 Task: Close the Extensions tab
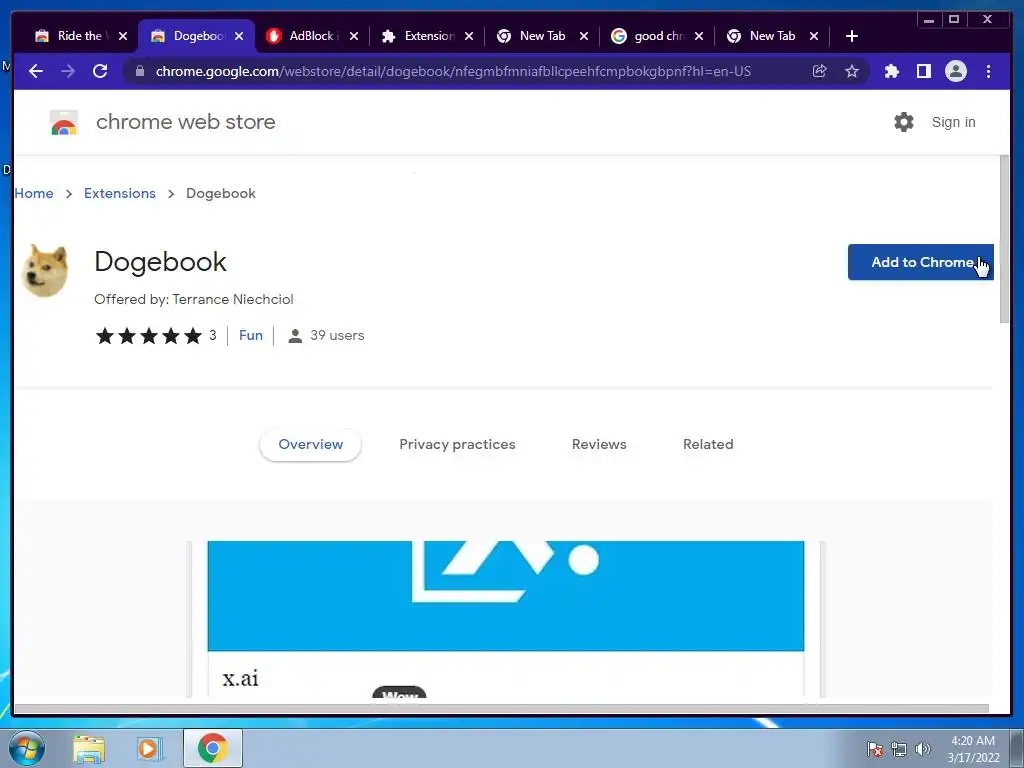tap(469, 36)
